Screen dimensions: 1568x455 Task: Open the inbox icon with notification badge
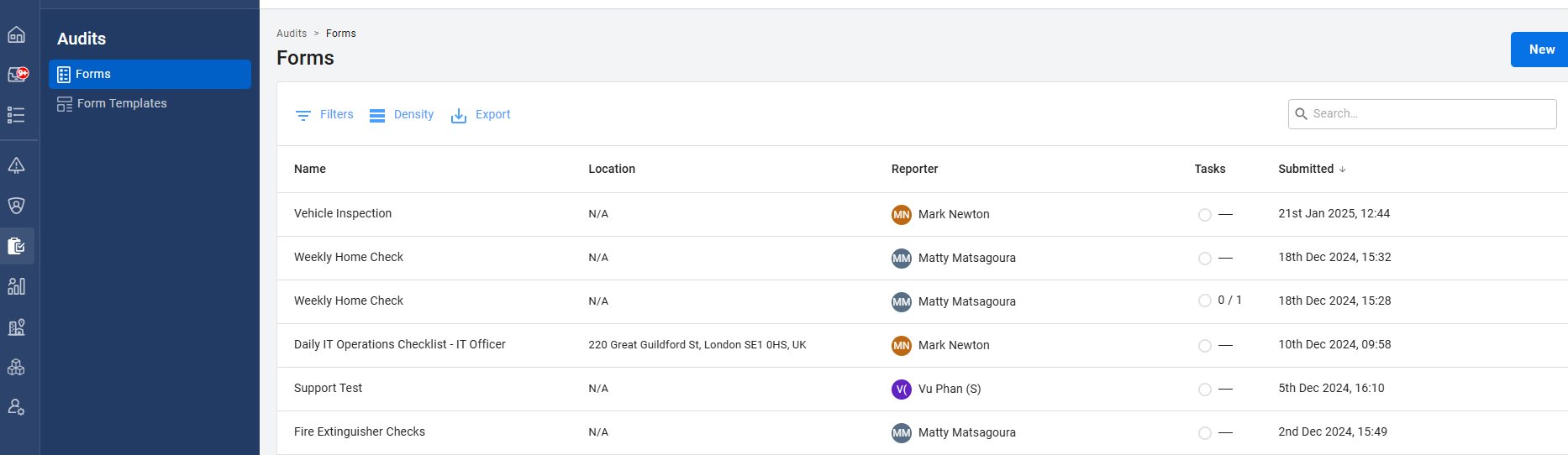point(17,75)
